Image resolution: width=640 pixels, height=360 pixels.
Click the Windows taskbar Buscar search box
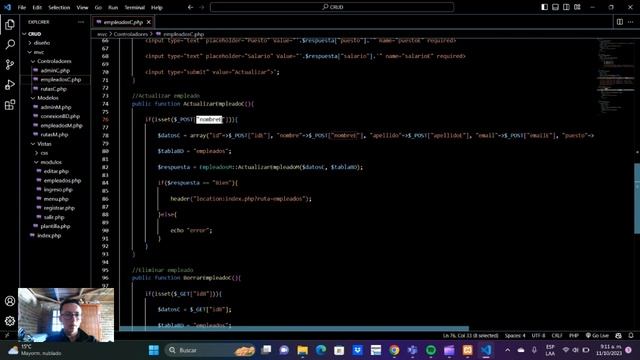pos(211,350)
